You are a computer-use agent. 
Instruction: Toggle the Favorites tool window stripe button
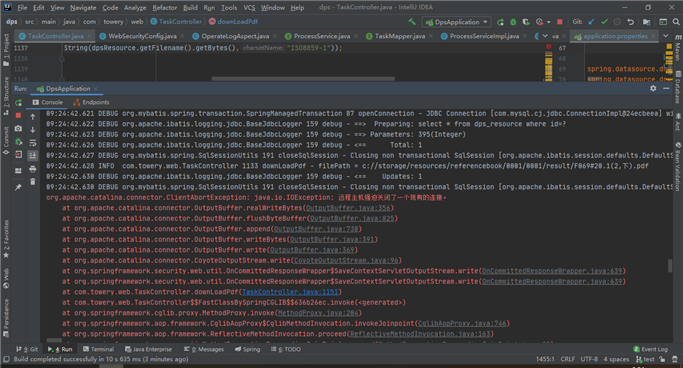point(6,239)
